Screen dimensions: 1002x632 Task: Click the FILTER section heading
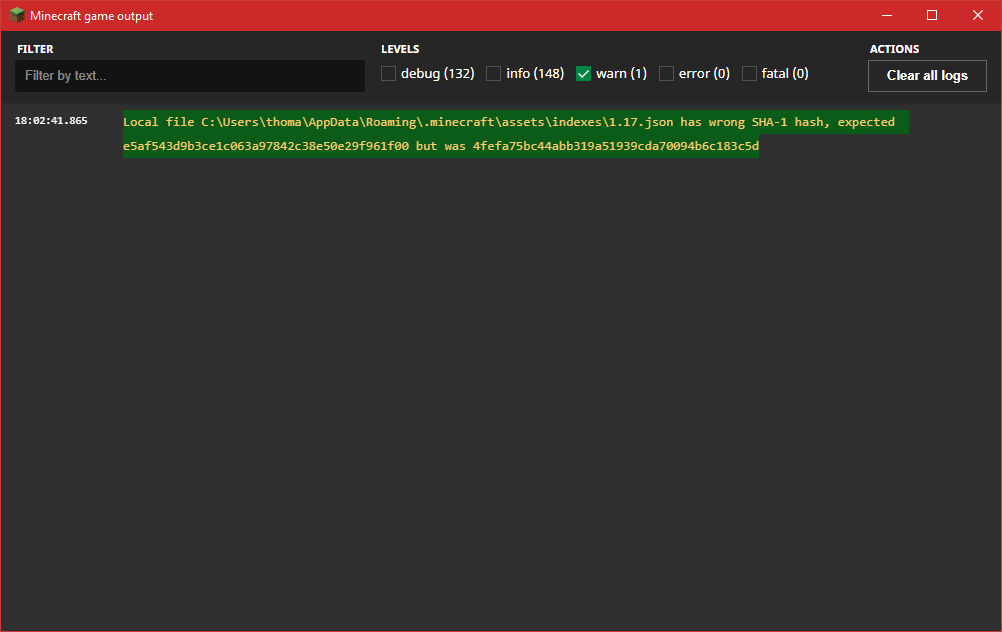pyautogui.click(x=35, y=49)
